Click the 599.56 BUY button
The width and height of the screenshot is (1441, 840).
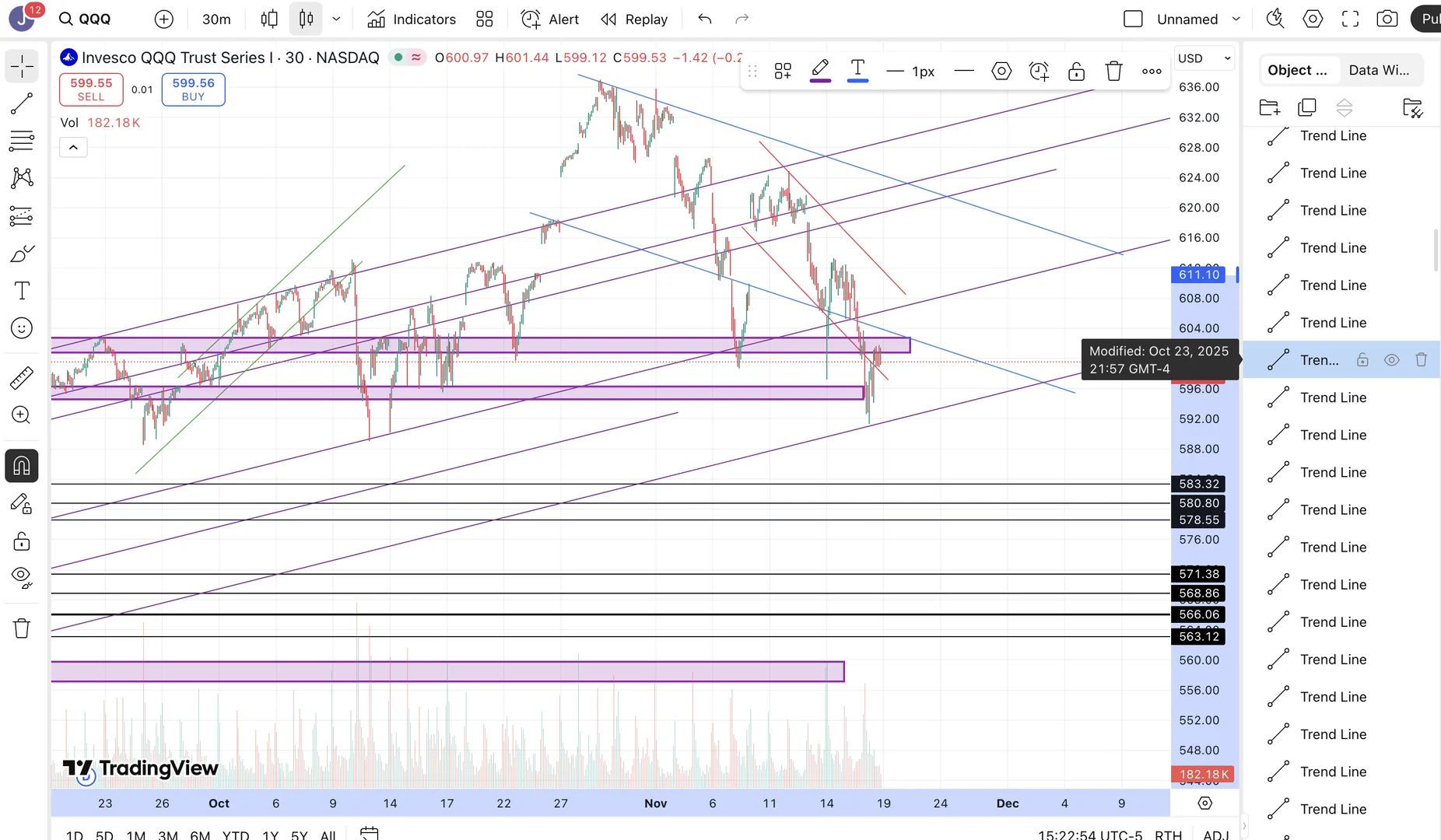tap(194, 89)
